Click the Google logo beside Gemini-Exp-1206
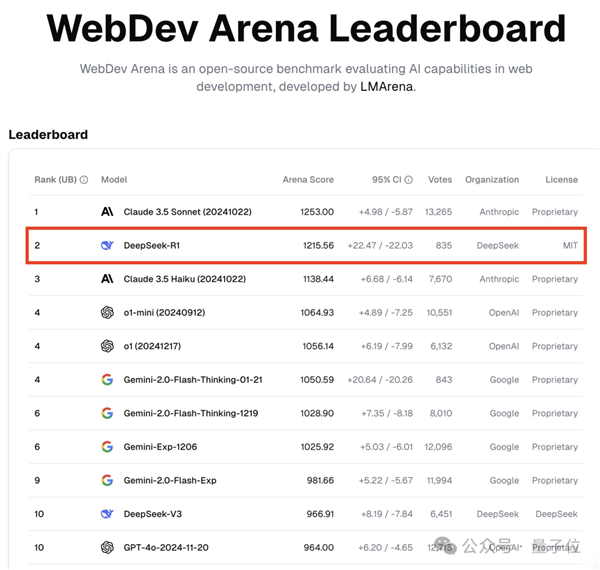This screenshot has width=600, height=570. click(107, 447)
